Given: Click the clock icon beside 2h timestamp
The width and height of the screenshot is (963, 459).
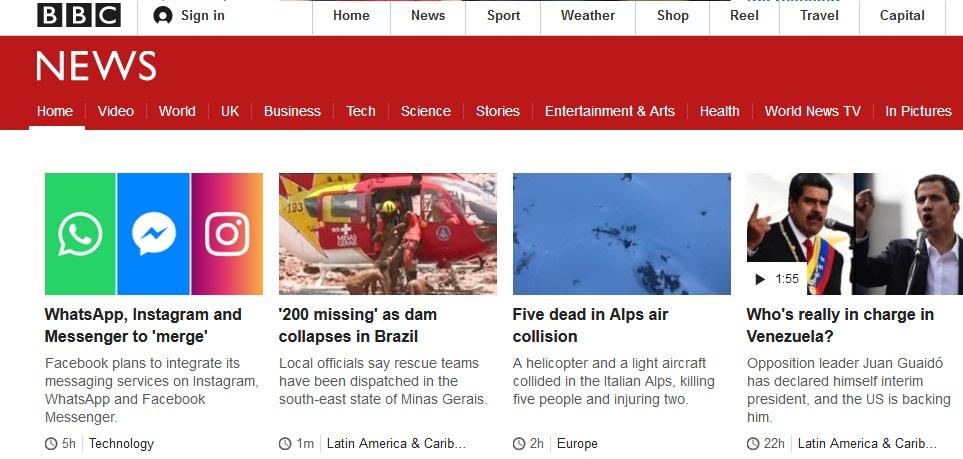Looking at the screenshot, I should (519, 444).
